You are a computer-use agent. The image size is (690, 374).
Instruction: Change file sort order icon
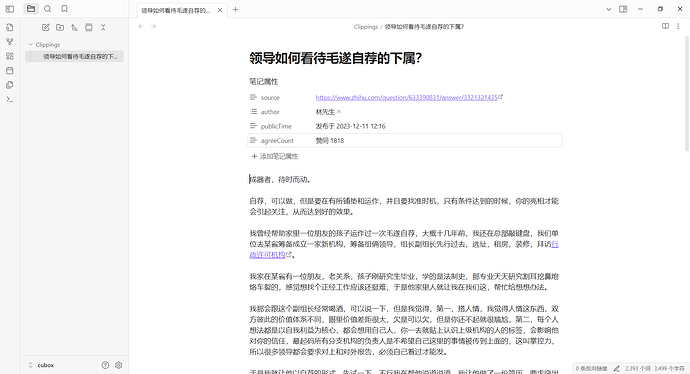(x=74, y=27)
